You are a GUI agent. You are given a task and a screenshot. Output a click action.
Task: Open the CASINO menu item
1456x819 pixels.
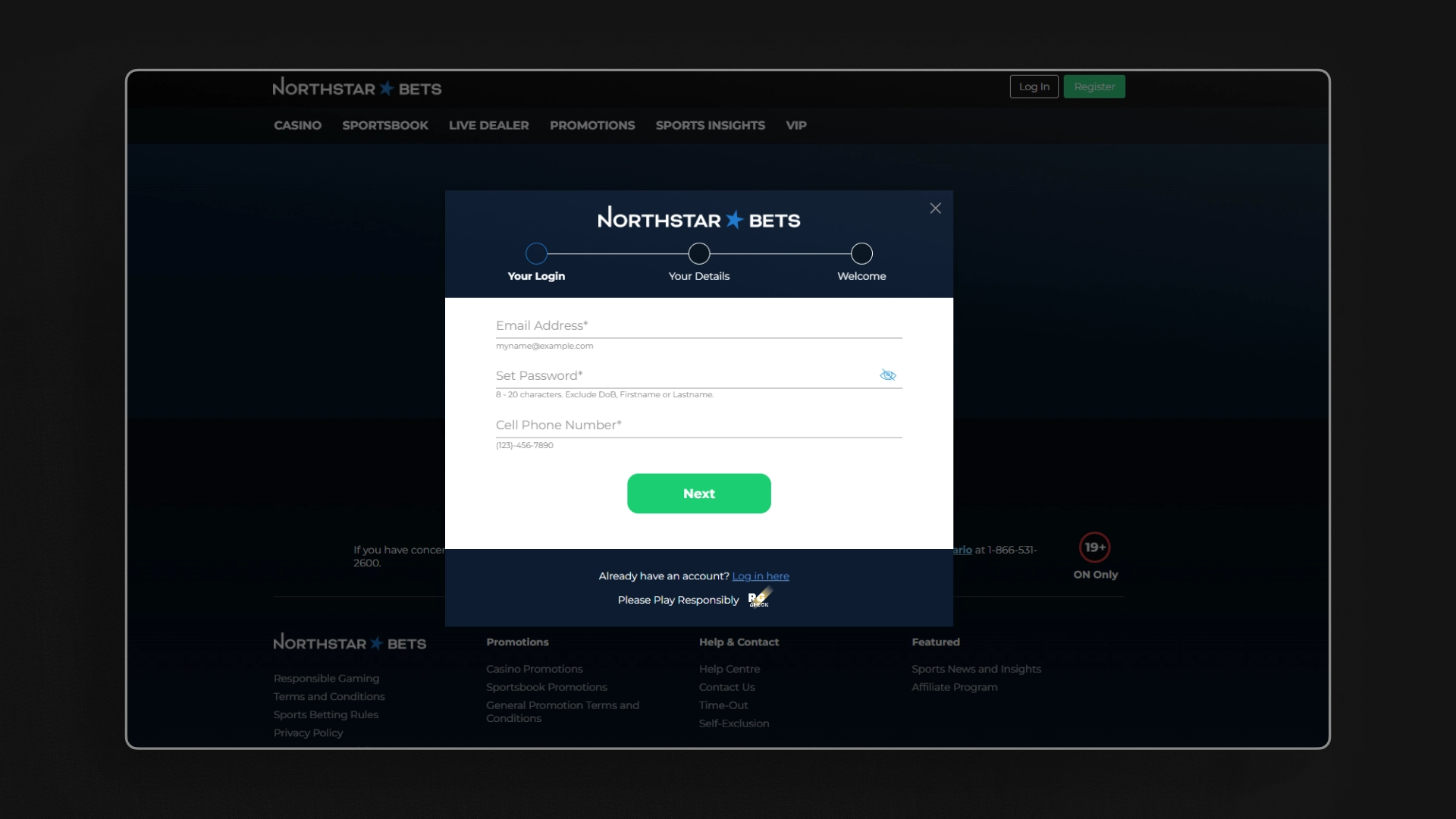click(297, 125)
